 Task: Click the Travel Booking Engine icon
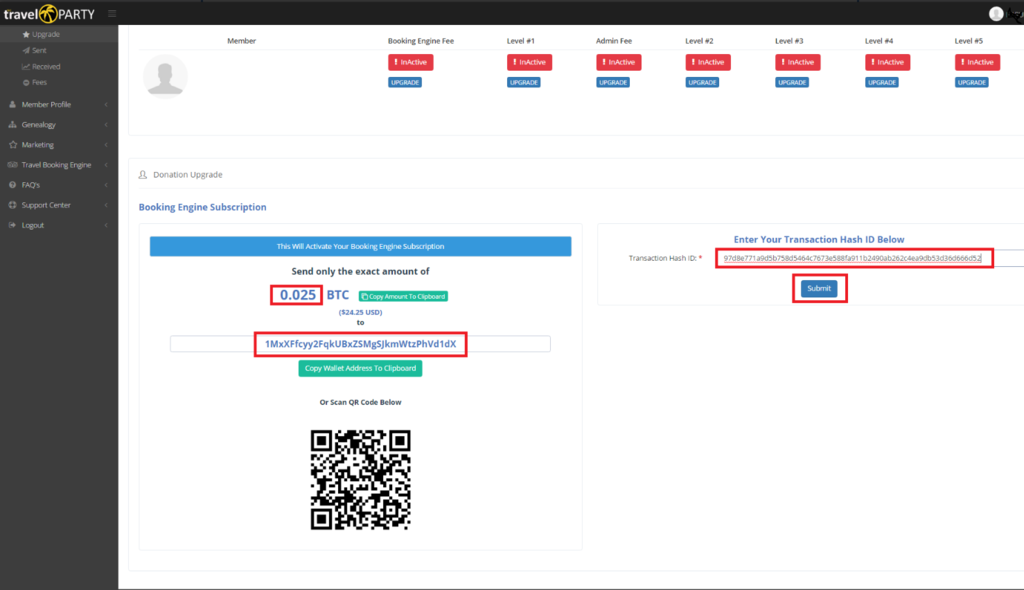pyautogui.click(x=12, y=165)
